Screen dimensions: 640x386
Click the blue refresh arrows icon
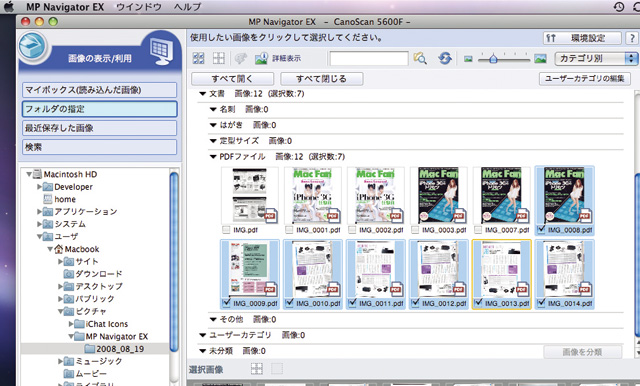tap(445, 58)
